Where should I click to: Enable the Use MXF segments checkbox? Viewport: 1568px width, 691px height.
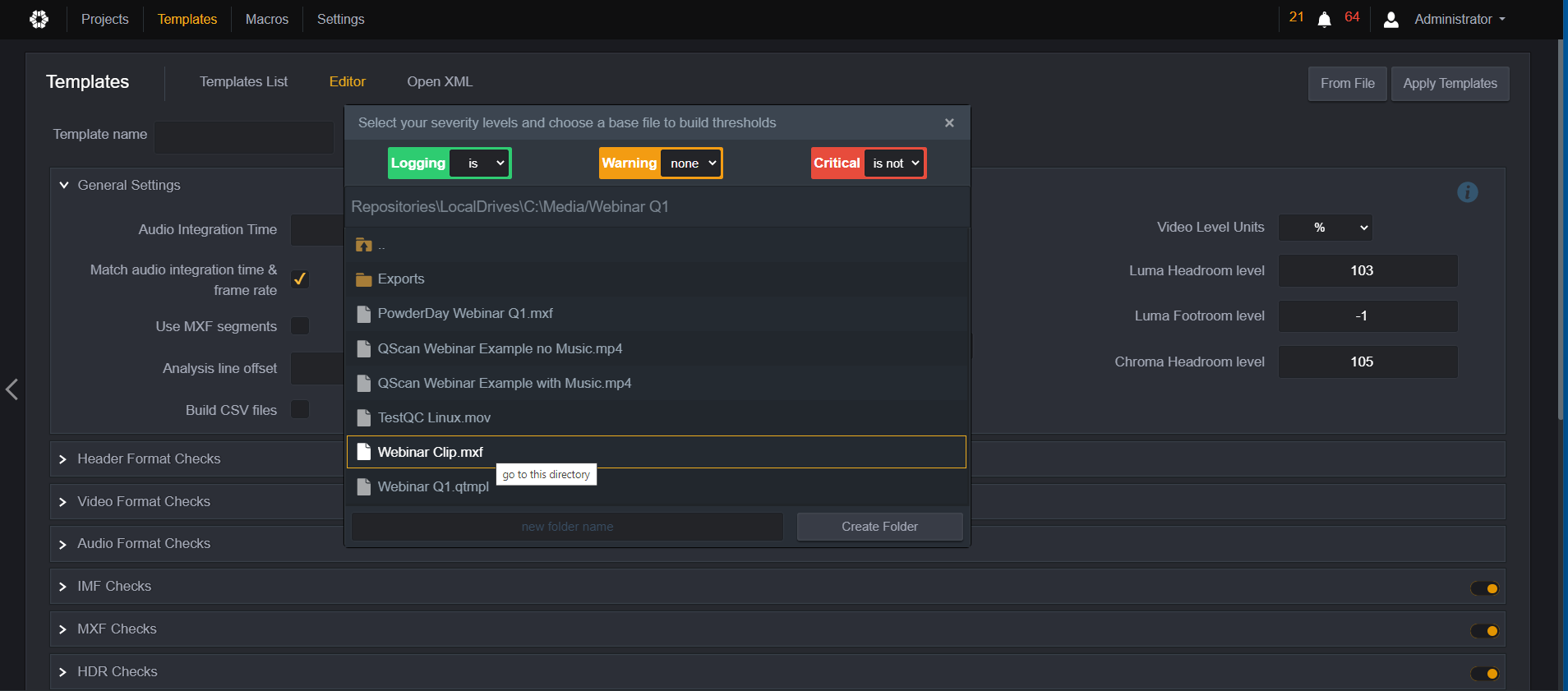[x=300, y=326]
